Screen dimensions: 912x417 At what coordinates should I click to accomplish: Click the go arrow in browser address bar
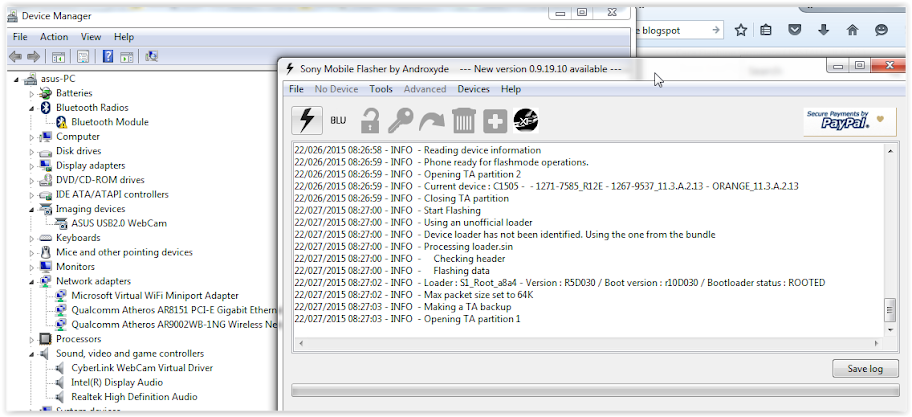tap(716, 30)
